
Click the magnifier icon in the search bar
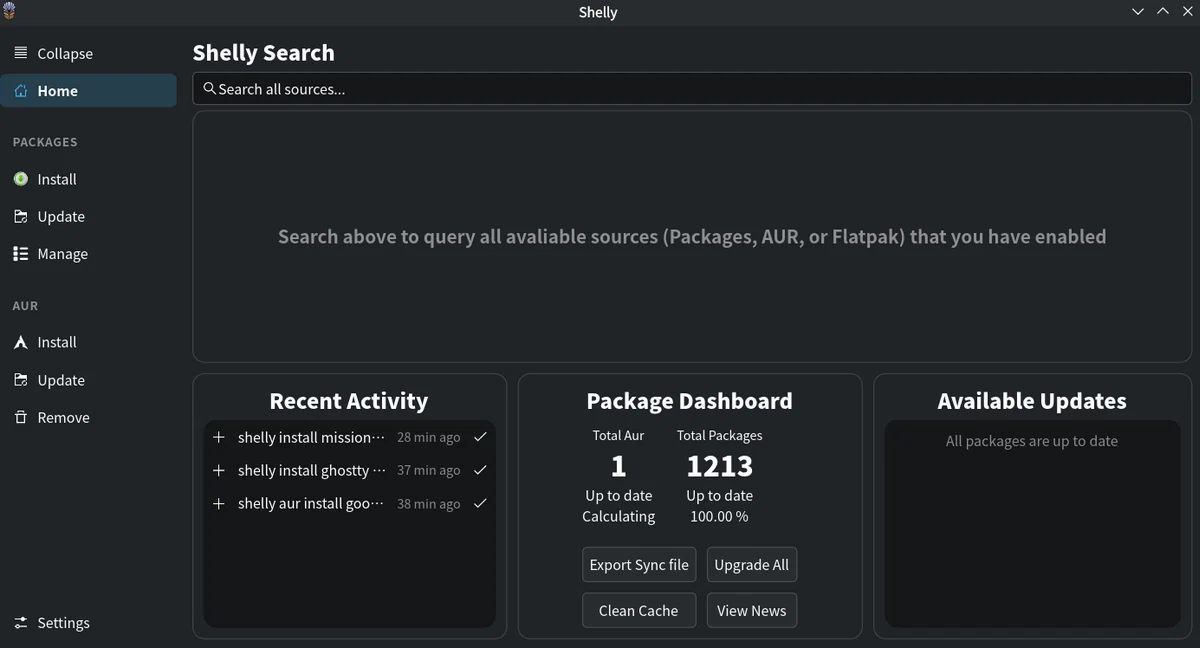(209, 89)
